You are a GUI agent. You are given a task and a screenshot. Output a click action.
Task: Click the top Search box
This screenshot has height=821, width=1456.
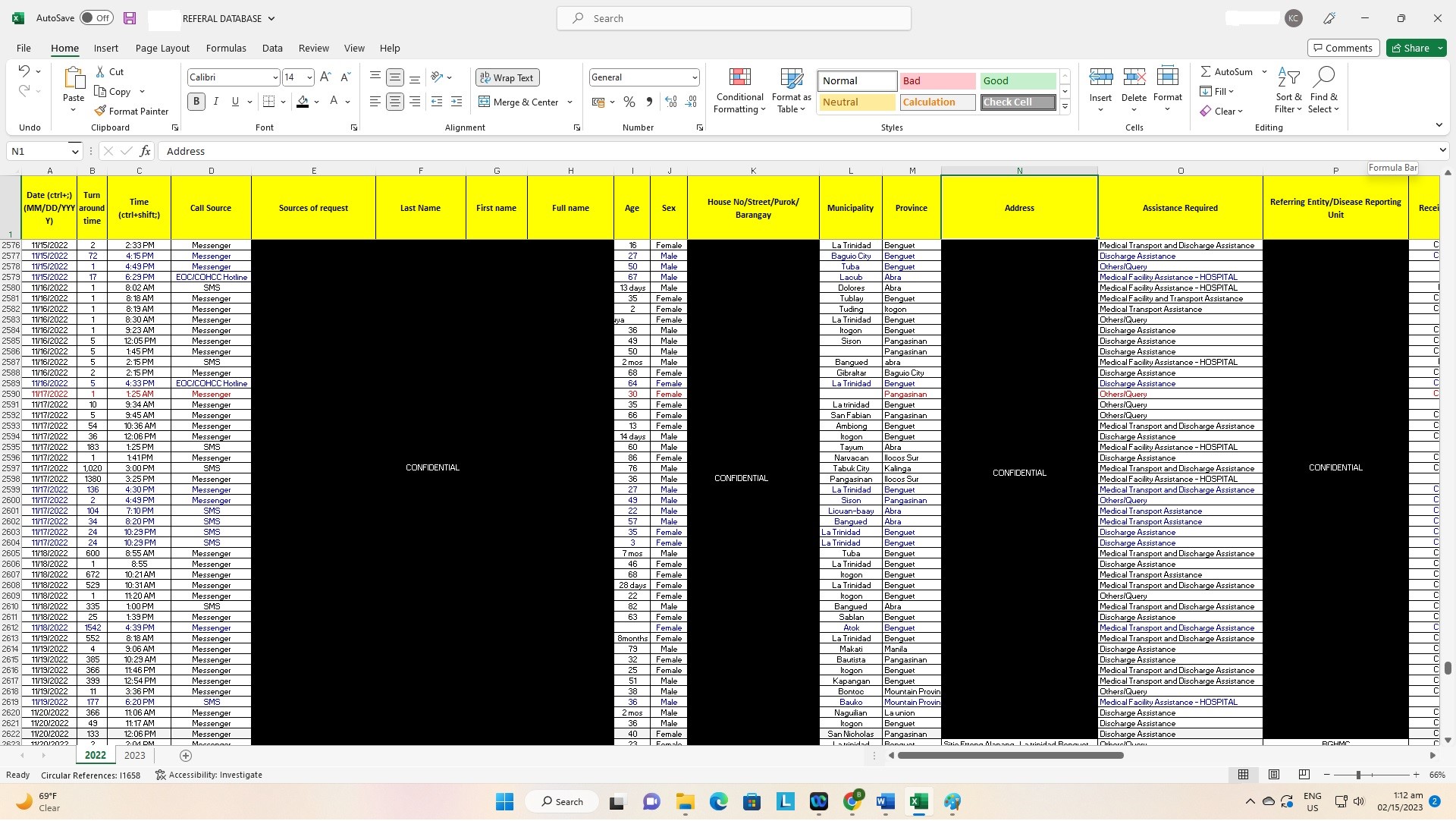(733, 18)
